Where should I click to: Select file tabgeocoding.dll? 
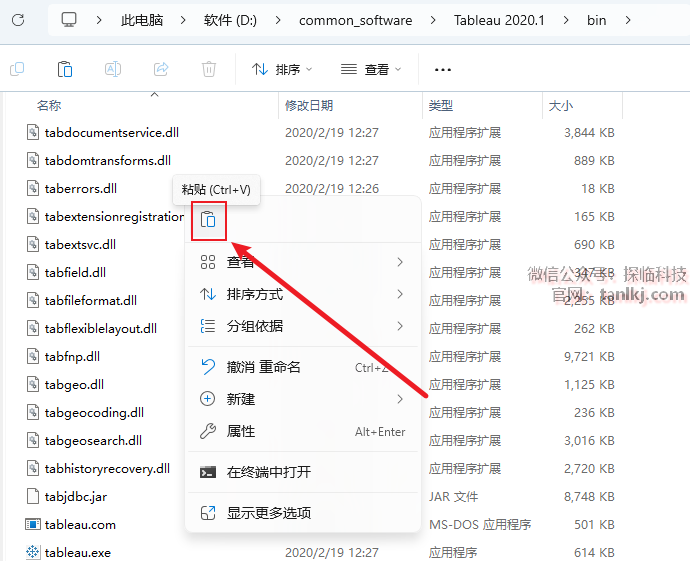point(94,412)
